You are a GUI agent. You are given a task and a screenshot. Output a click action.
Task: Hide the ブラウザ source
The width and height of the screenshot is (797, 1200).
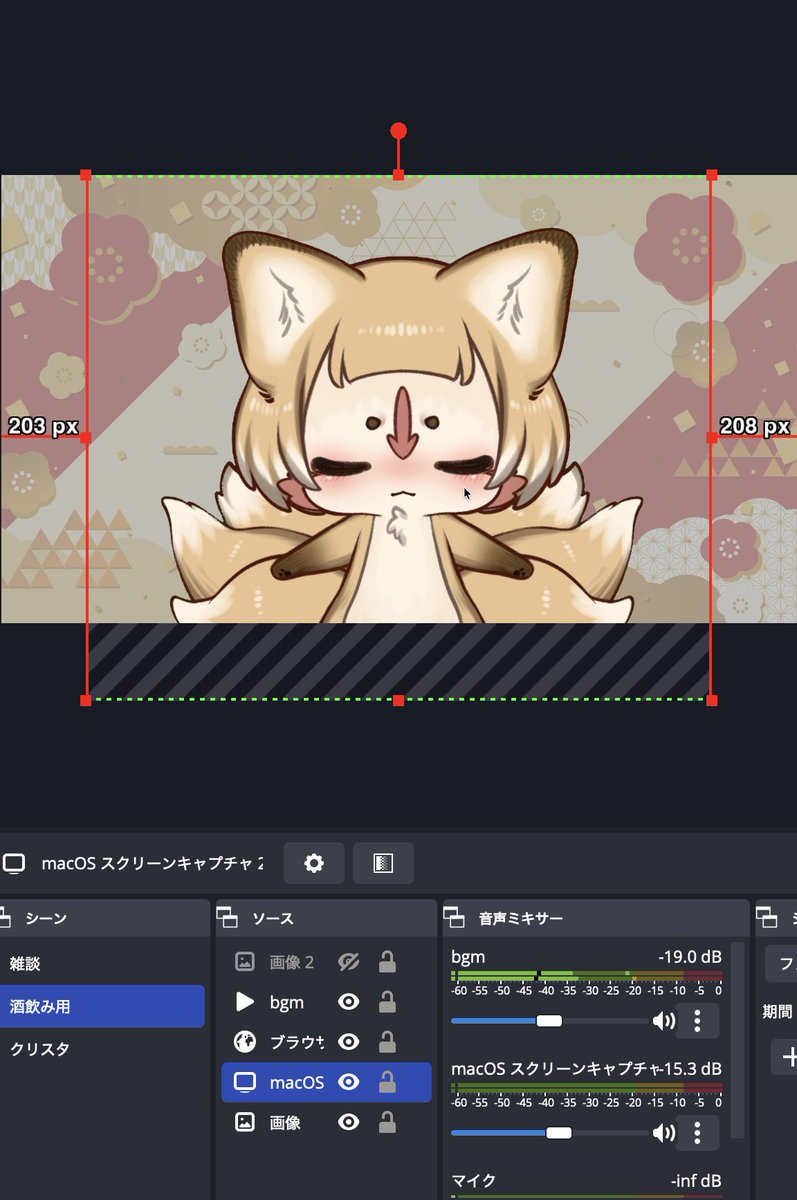[x=348, y=1042]
